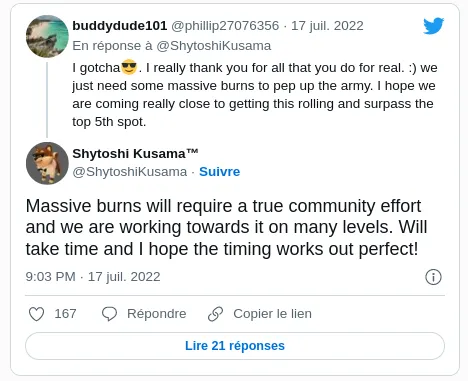Image resolution: width=468 pixels, height=381 pixels.
Task: Click the Twitter bird logo
Action: tap(433, 26)
